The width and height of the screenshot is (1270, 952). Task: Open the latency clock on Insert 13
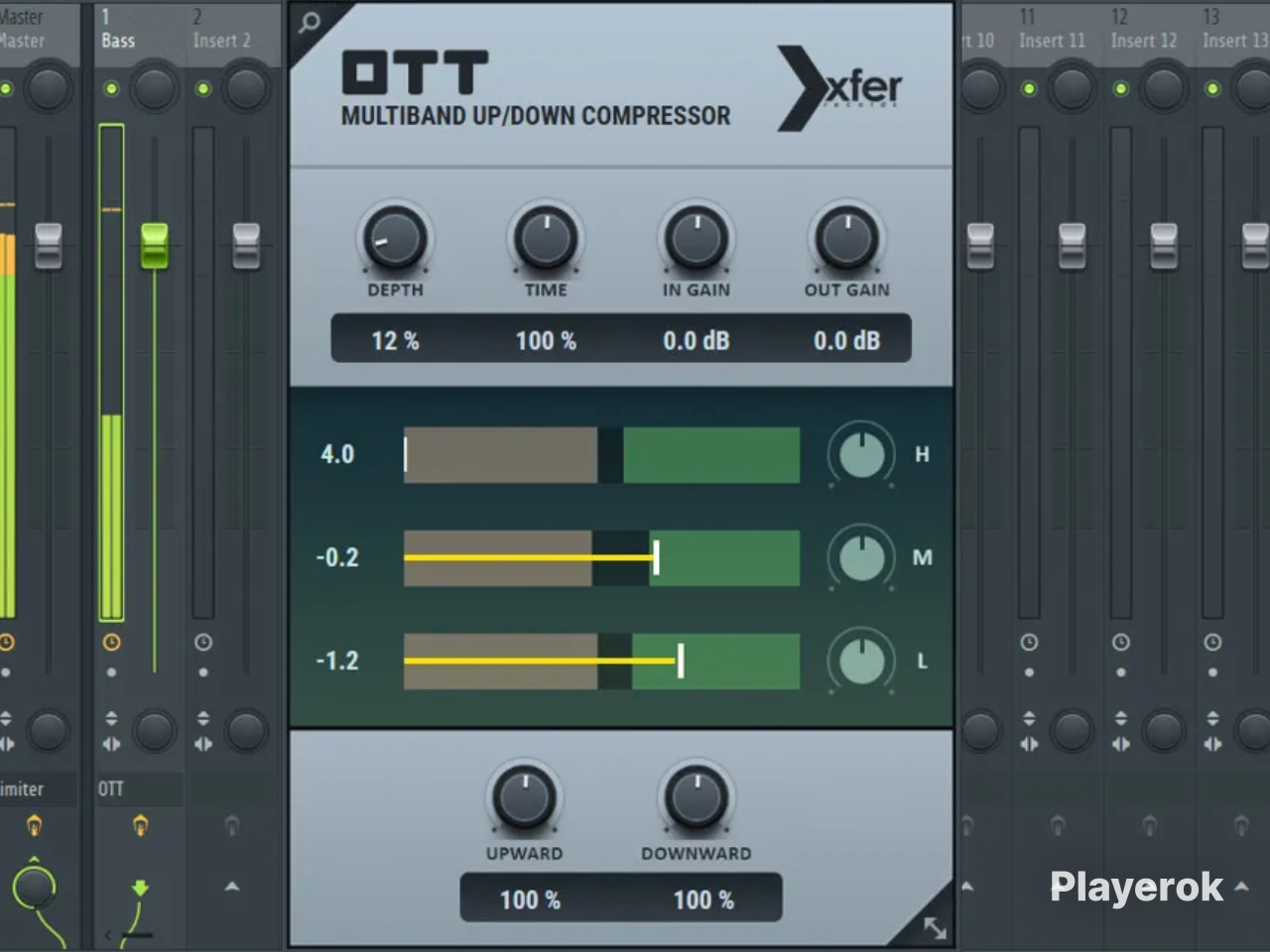(1212, 643)
